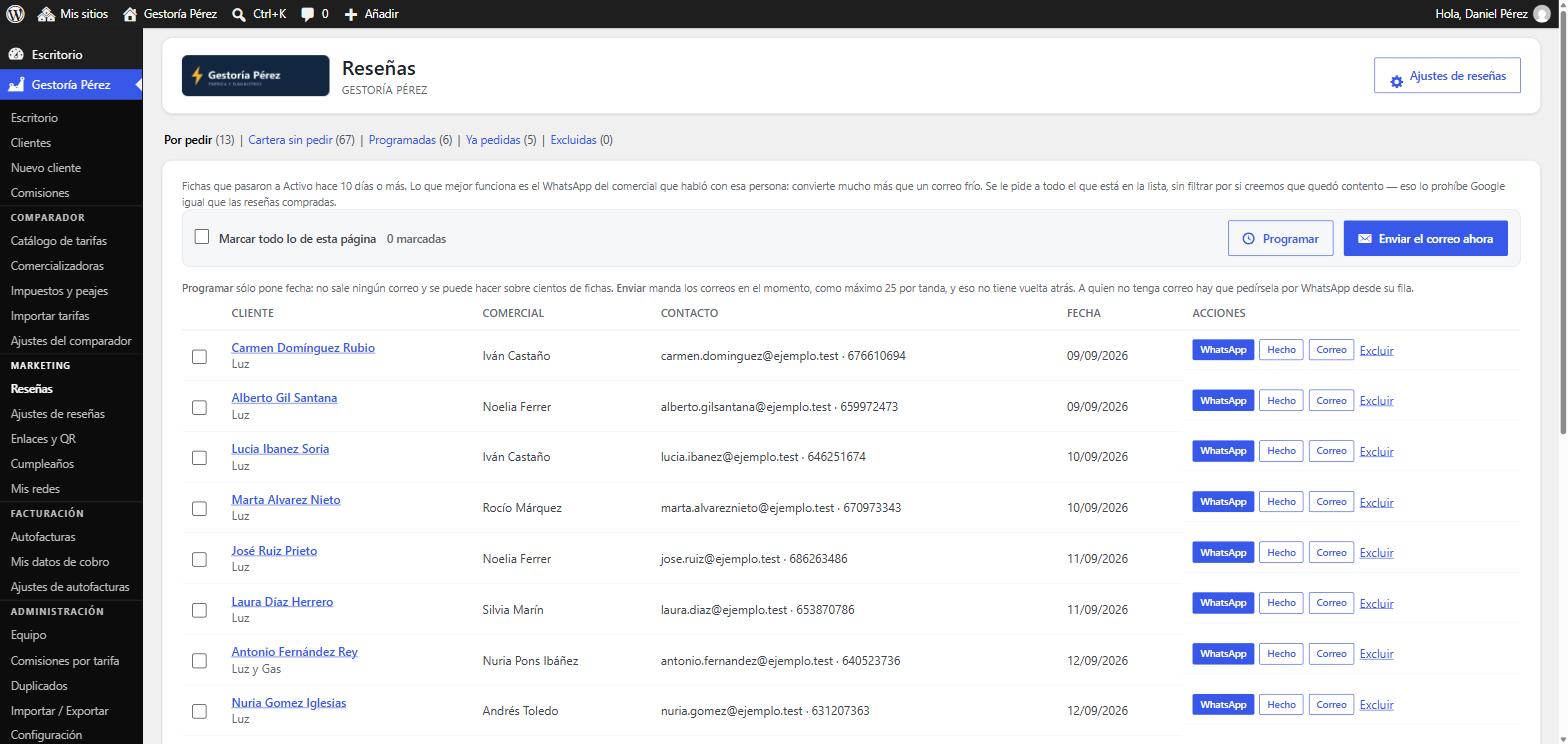The width and height of the screenshot is (1568, 744).
Task: Mark the Laura Díaz Herrero checkbox
Action: coord(199,610)
